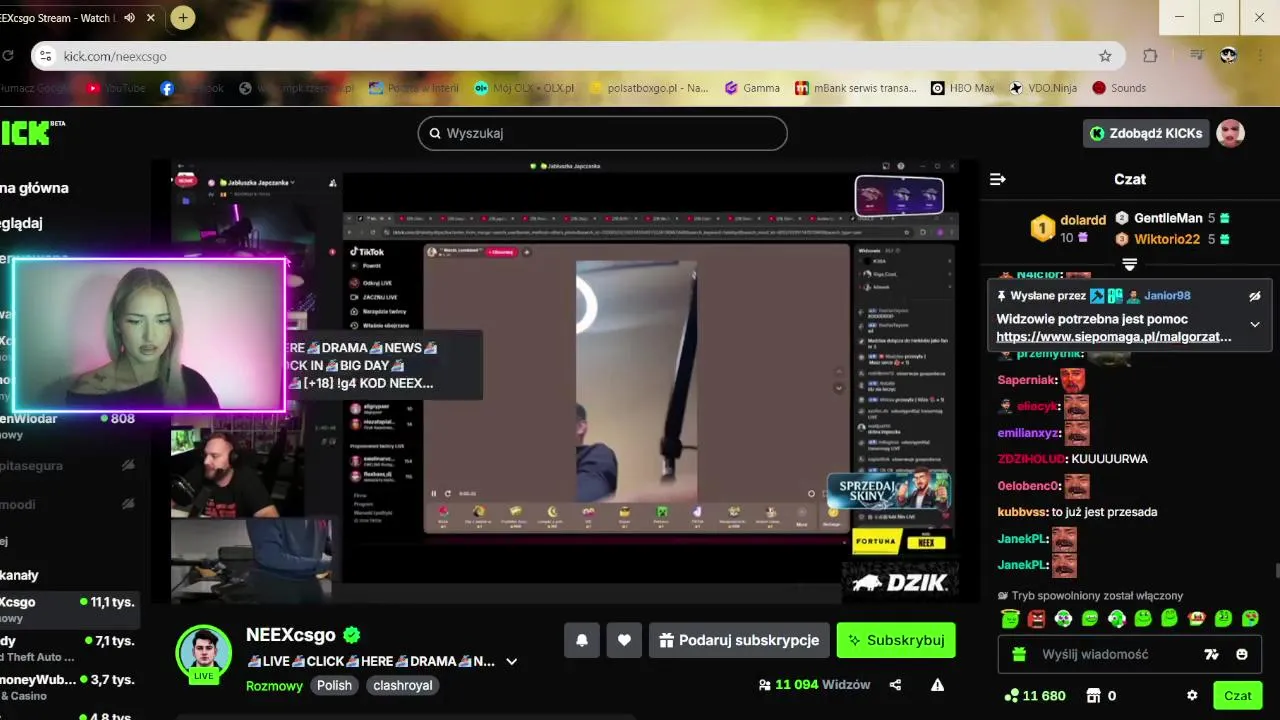Open the 7TV emote icon in message box

tap(1212, 654)
